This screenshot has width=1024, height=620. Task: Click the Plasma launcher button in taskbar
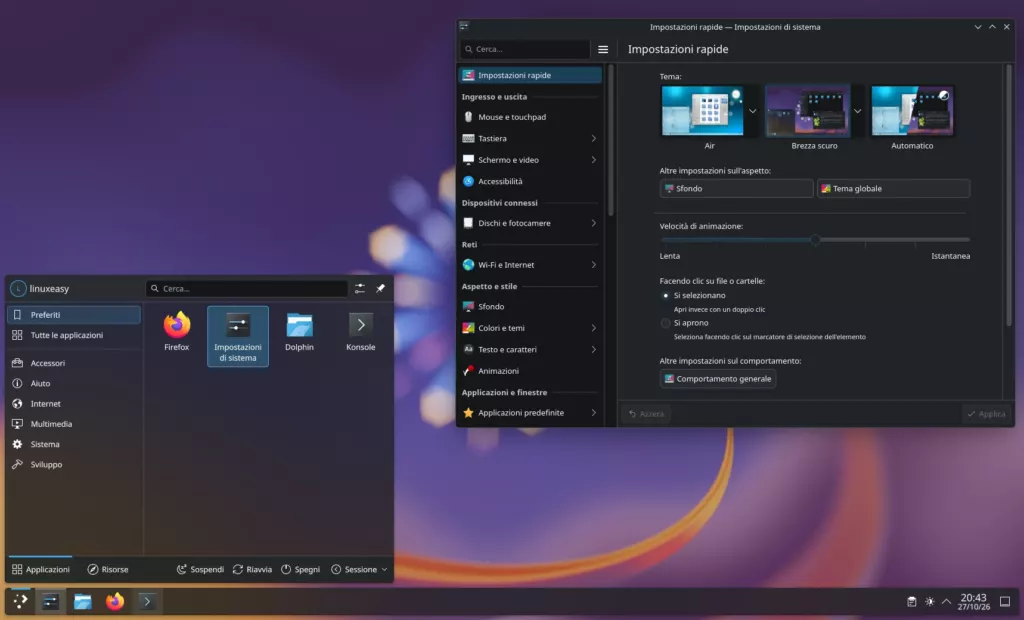click(20, 601)
